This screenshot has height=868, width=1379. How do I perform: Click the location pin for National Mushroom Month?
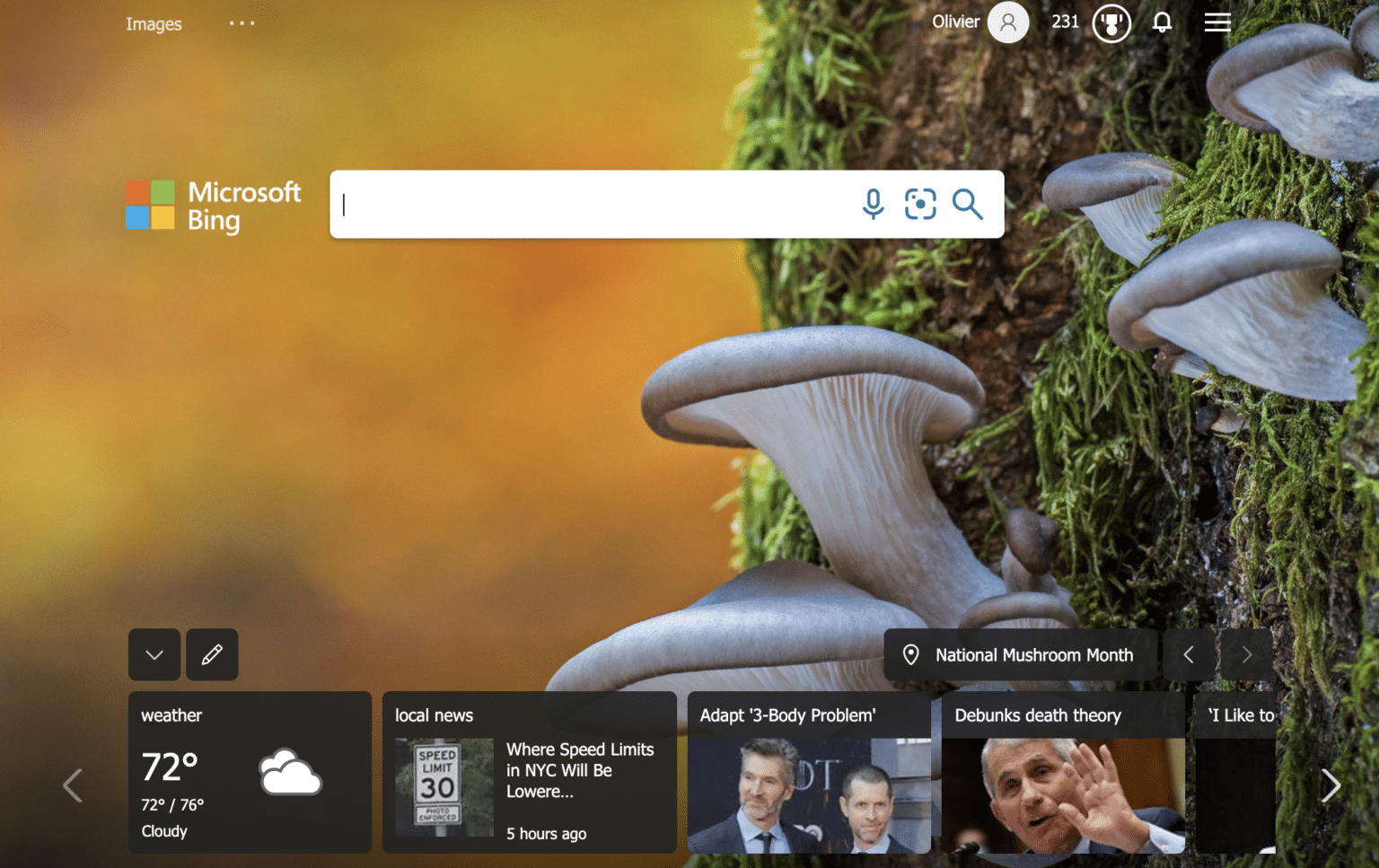click(912, 654)
